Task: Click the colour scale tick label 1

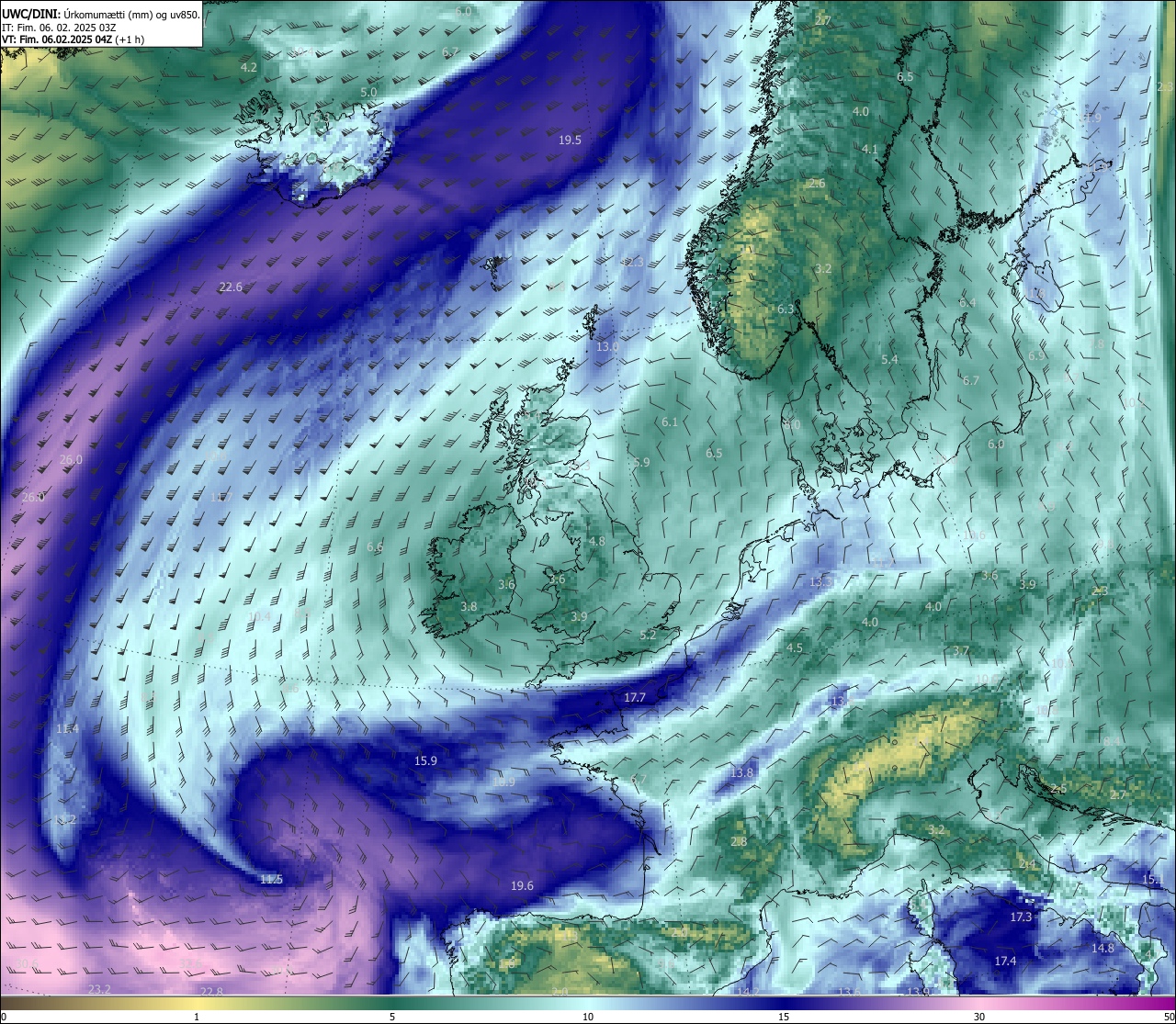Action: click(197, 1017)
